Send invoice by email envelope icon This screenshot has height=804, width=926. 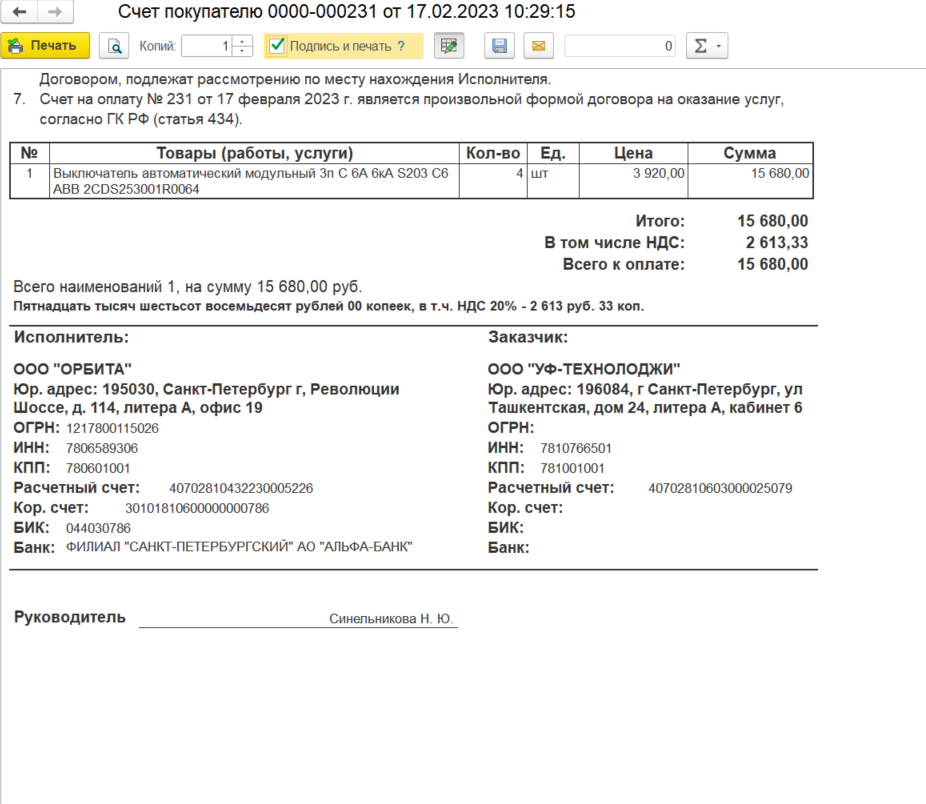[538, 46]
